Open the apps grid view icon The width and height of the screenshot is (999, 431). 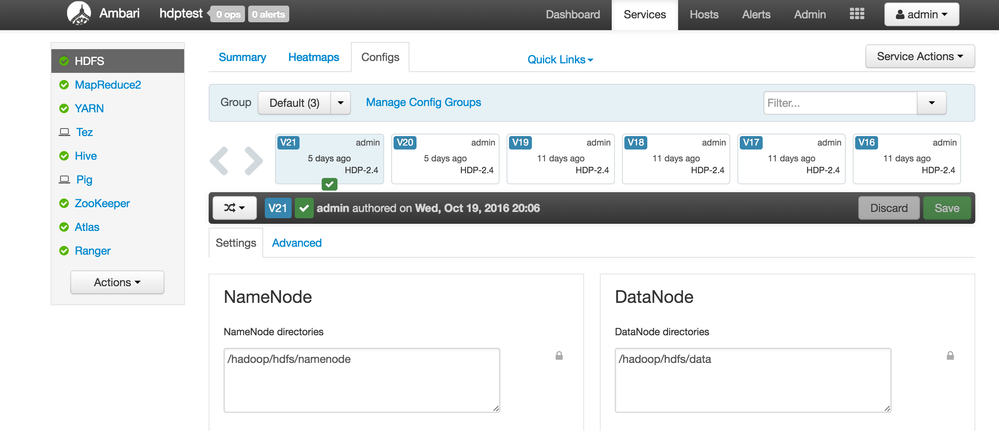coord(856,15)
